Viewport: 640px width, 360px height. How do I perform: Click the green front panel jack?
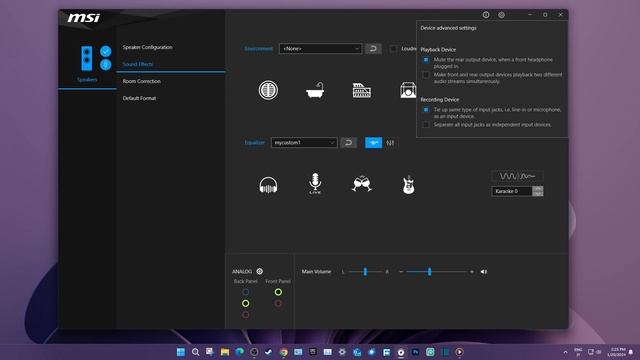click(278, 292)
